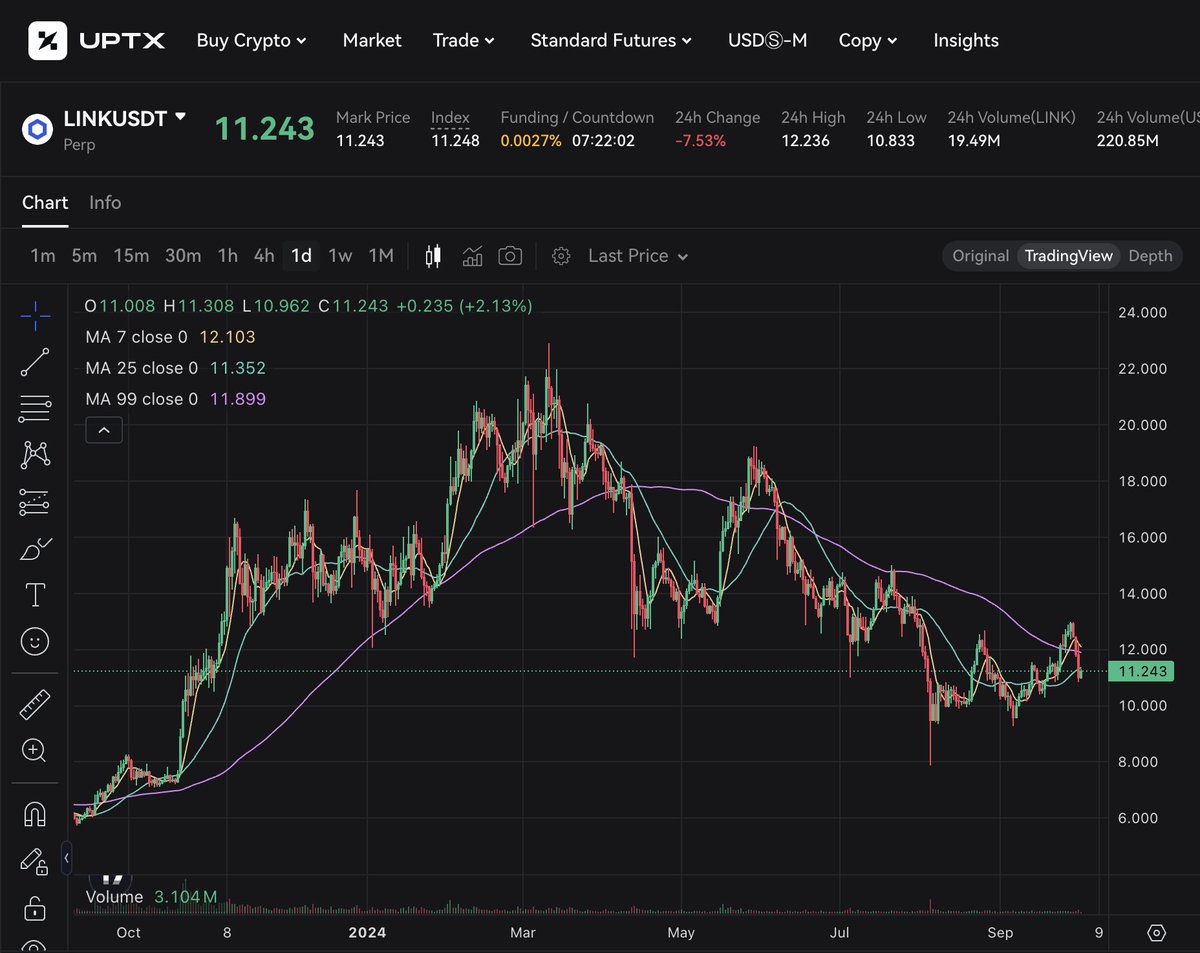Select the brush drawing tool

35,548
